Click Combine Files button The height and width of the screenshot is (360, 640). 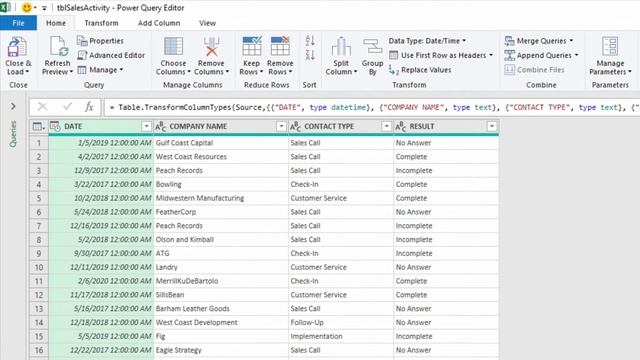[x=535, y=70]
